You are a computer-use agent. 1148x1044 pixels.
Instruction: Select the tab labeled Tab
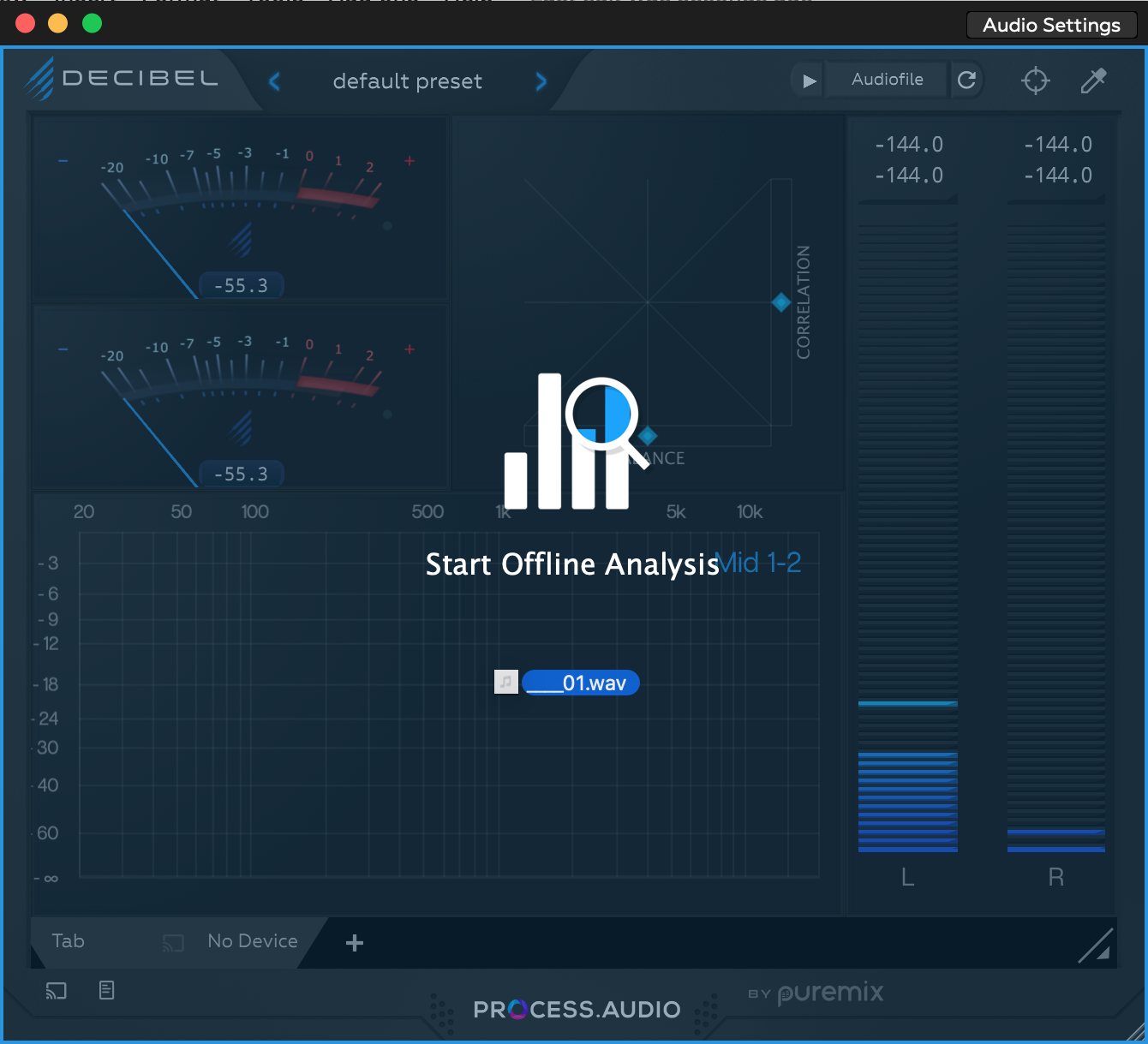[69, 941]
